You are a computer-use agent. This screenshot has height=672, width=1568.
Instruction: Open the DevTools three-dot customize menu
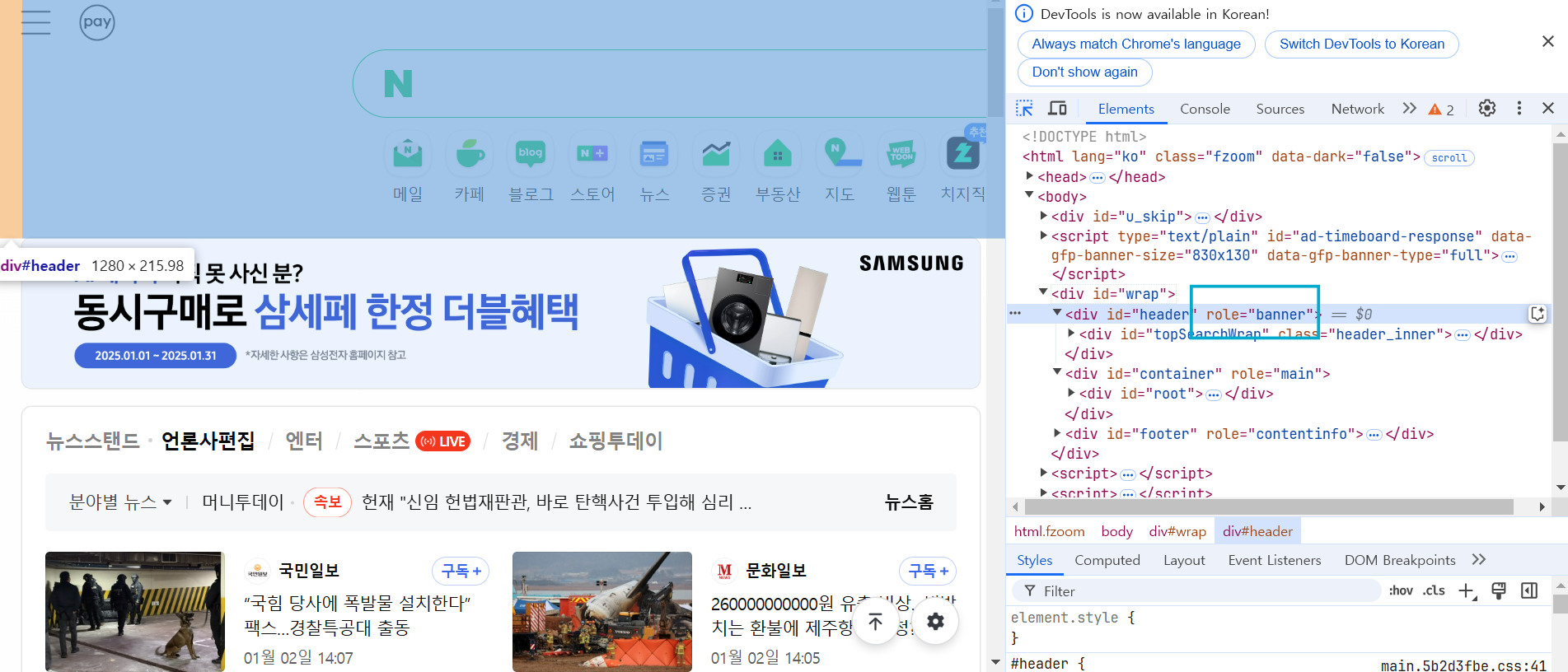click(1519, 108)
